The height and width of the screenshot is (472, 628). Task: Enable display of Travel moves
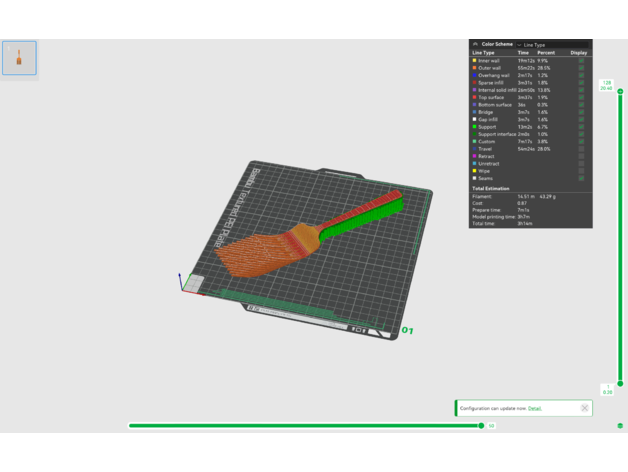580,149
